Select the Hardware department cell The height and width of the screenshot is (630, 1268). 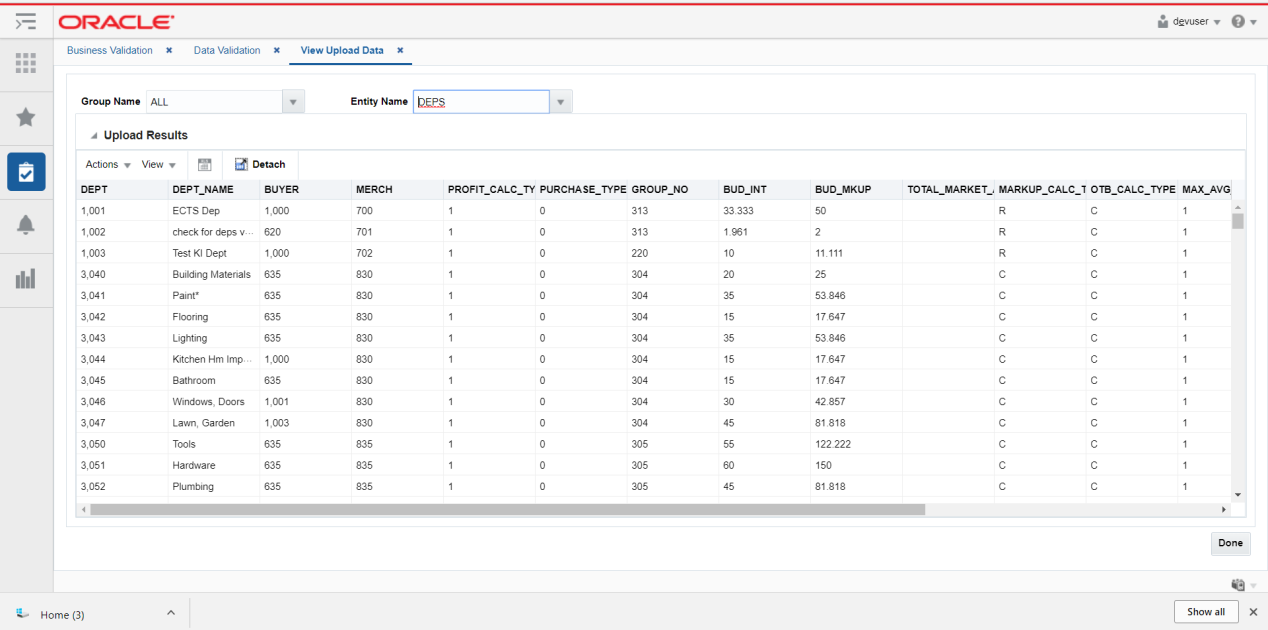pos(214,466)
